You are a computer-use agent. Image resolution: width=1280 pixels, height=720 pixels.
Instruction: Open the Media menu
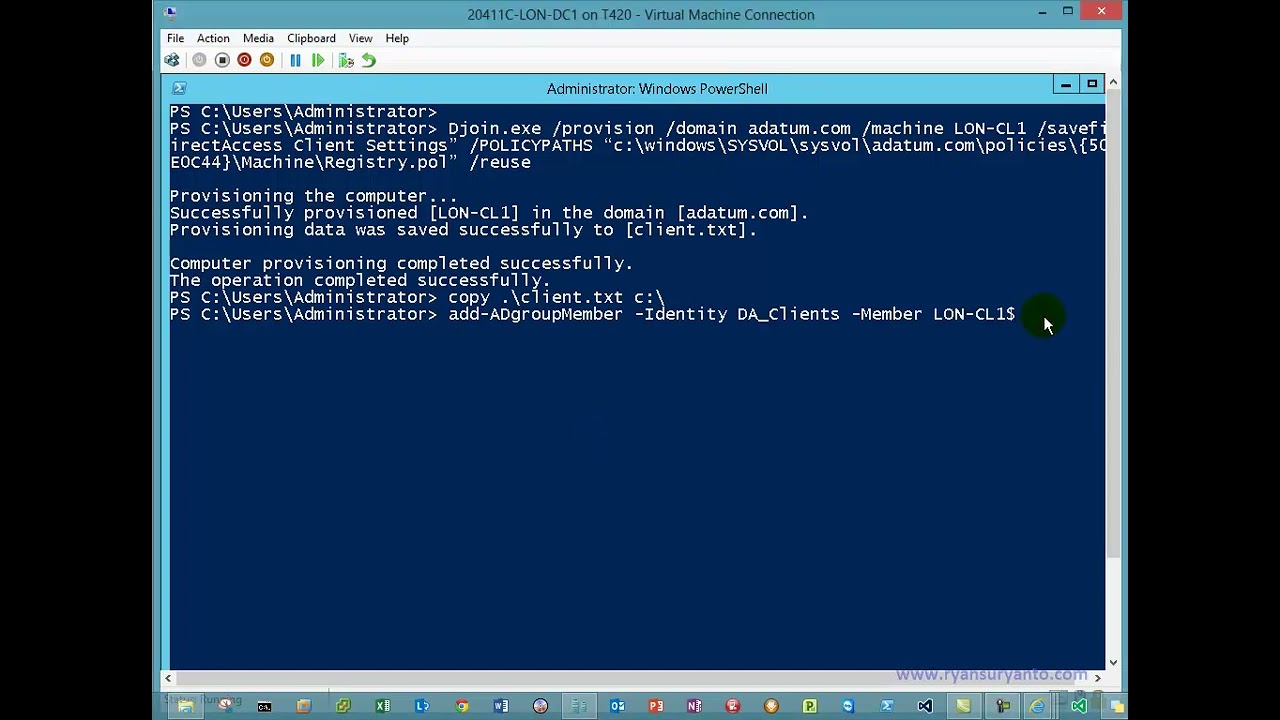click(x=258, y=38)
